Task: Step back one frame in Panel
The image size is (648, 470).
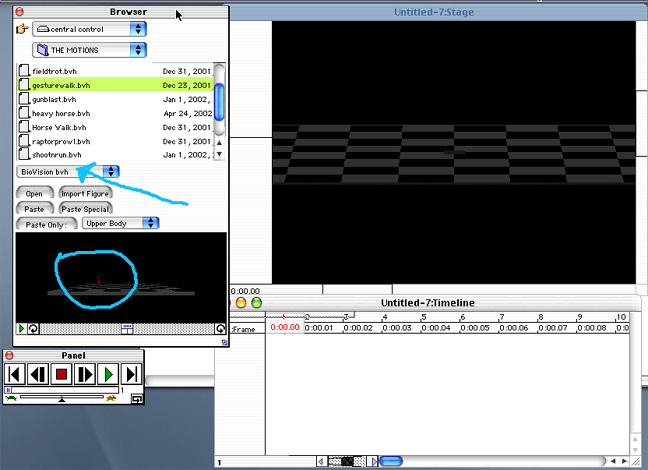Action: [38, 375]
